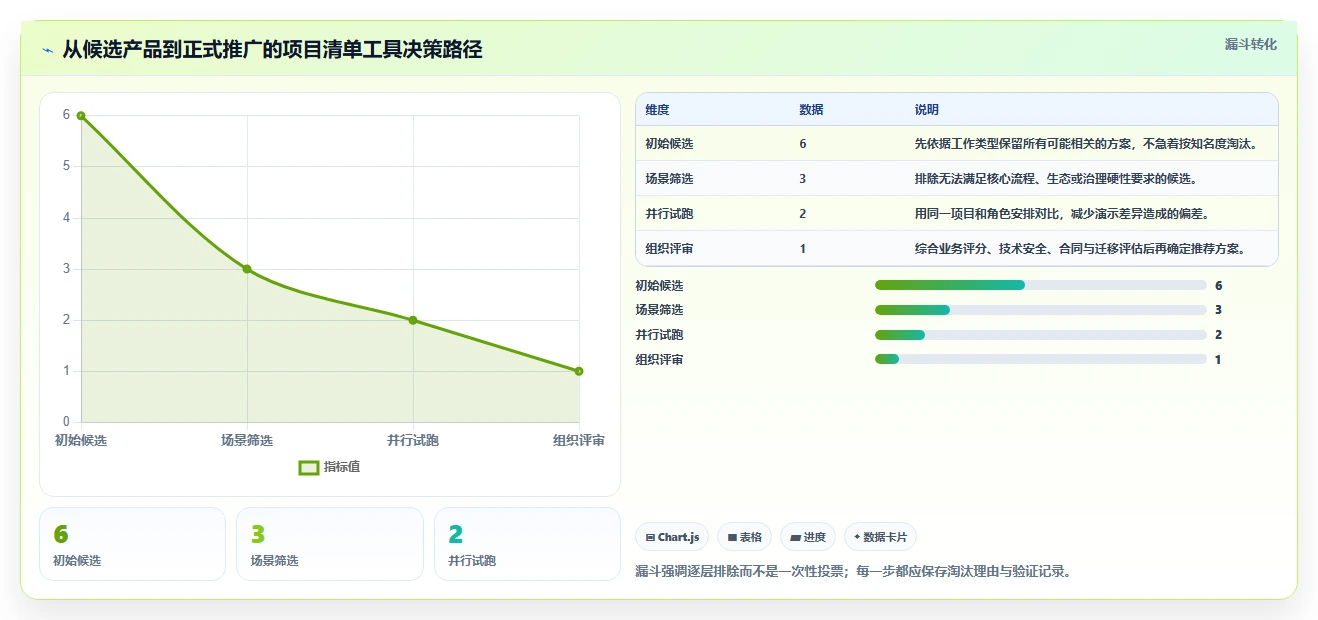Image resolution: width=1318 pixels, height=620 pixels.
Task: Select the 并行试跑 table row cell
Action: (x=669, y=214)
